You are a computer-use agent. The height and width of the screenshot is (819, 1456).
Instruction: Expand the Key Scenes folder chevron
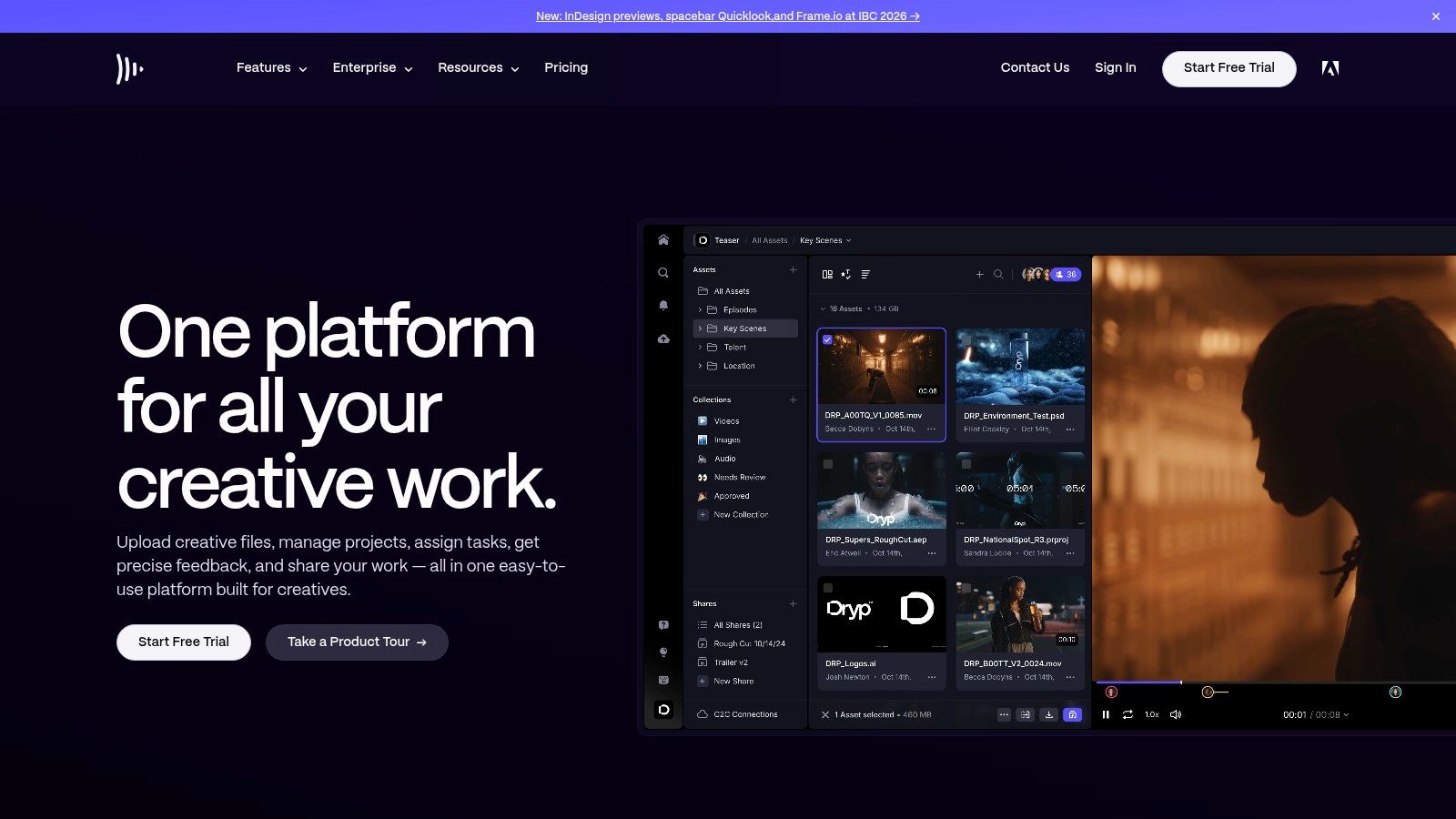pos(700,329)
